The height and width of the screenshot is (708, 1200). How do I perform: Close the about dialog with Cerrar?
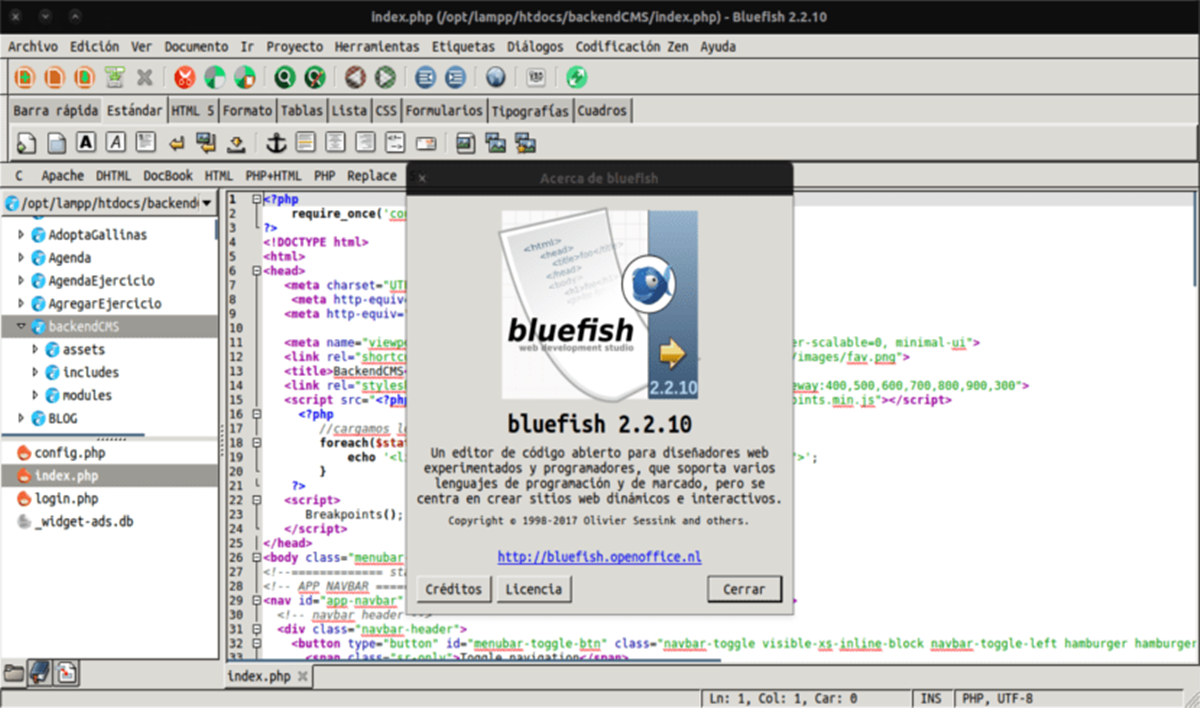[744, 589]
